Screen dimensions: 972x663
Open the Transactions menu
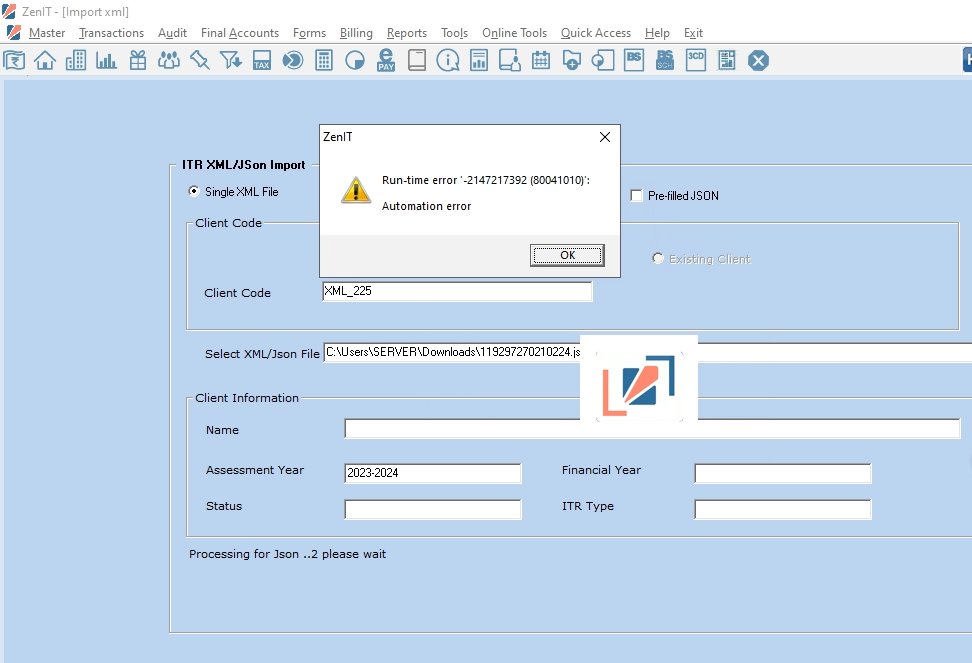point(112,33)
